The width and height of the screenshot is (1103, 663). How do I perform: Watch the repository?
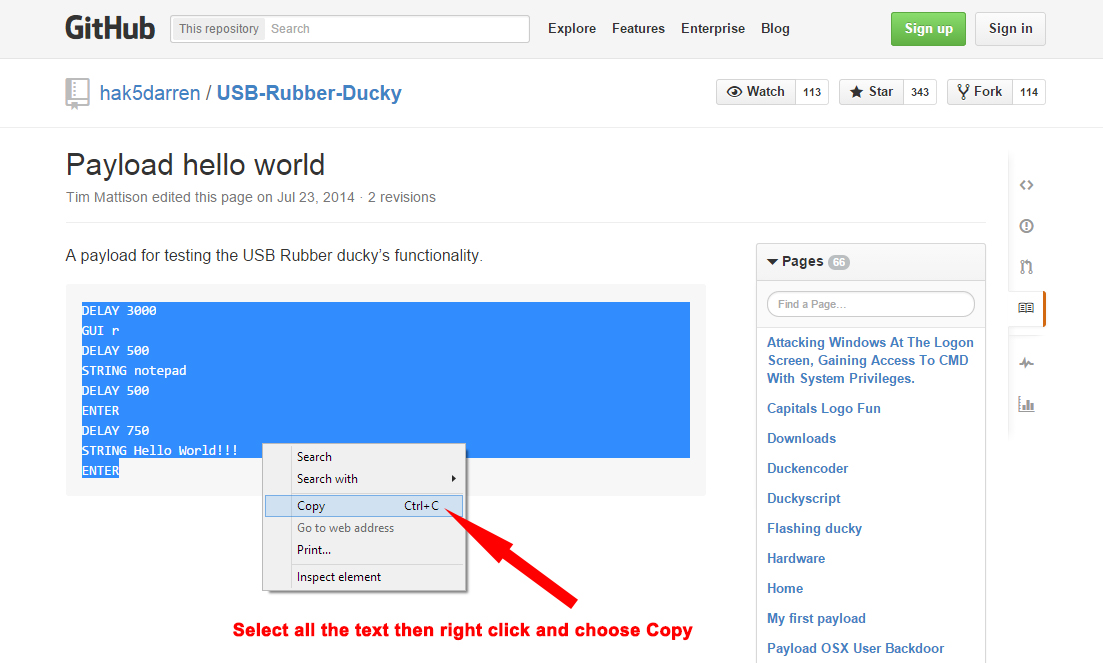pos(756,92)
